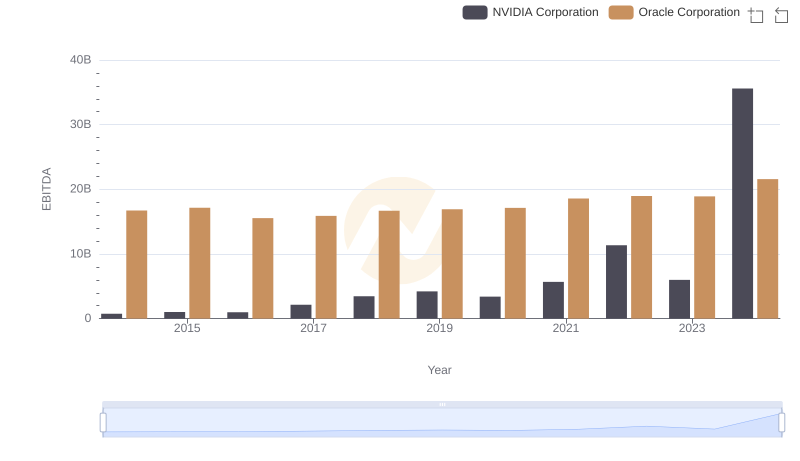Screen dimensions: 800x461
Task: Select NVIDIA's bar for 2022
Action: 616,282
